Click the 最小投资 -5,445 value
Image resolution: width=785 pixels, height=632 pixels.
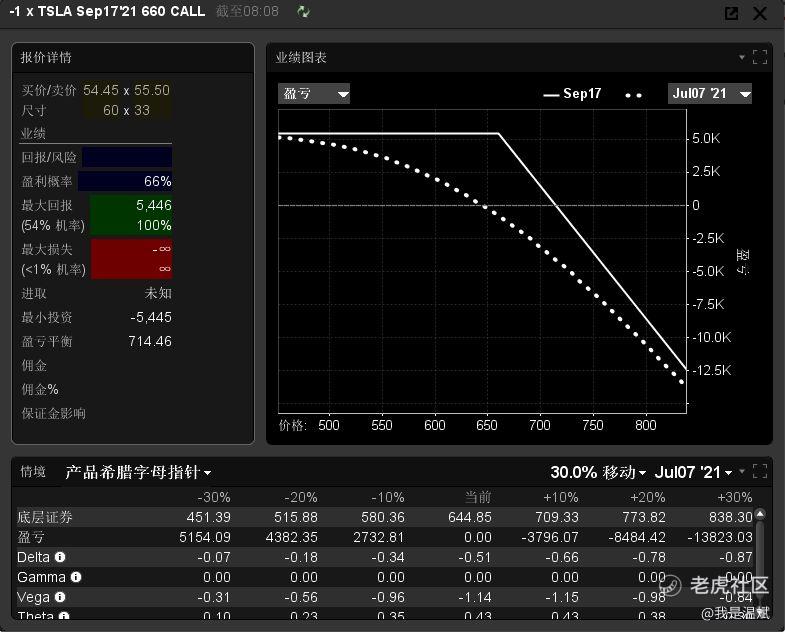151,318
